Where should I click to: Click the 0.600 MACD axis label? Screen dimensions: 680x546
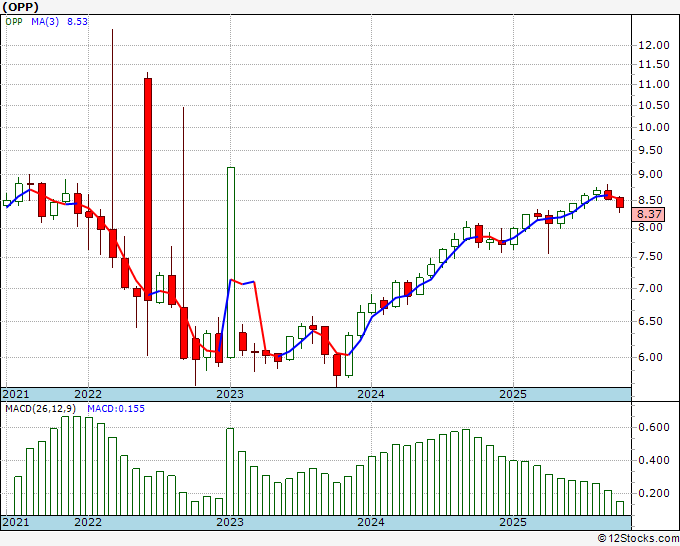pos(654,428)
